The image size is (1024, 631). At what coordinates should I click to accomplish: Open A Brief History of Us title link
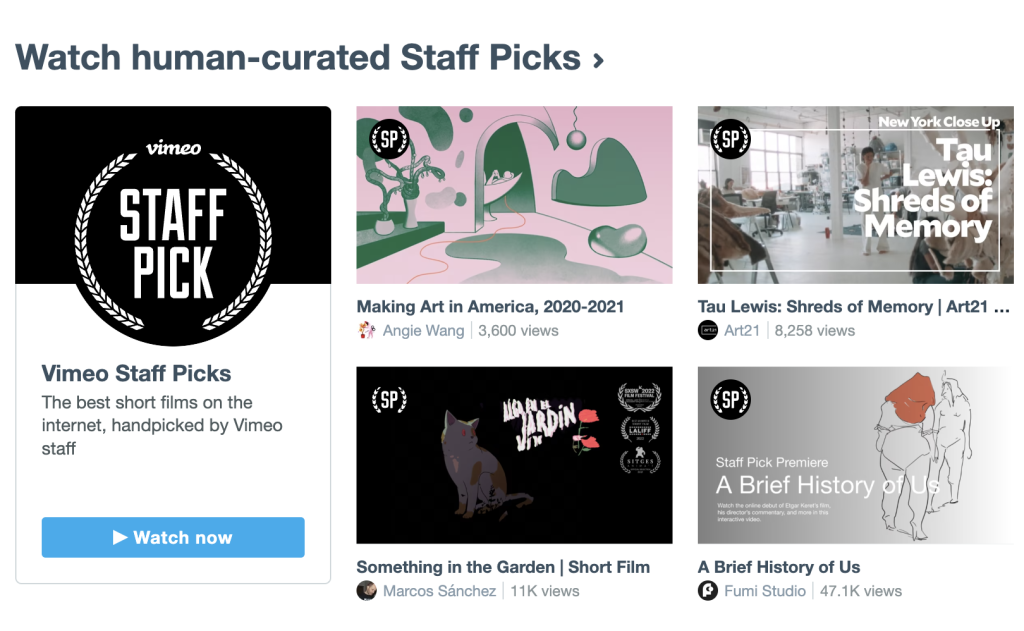(779, 567)
